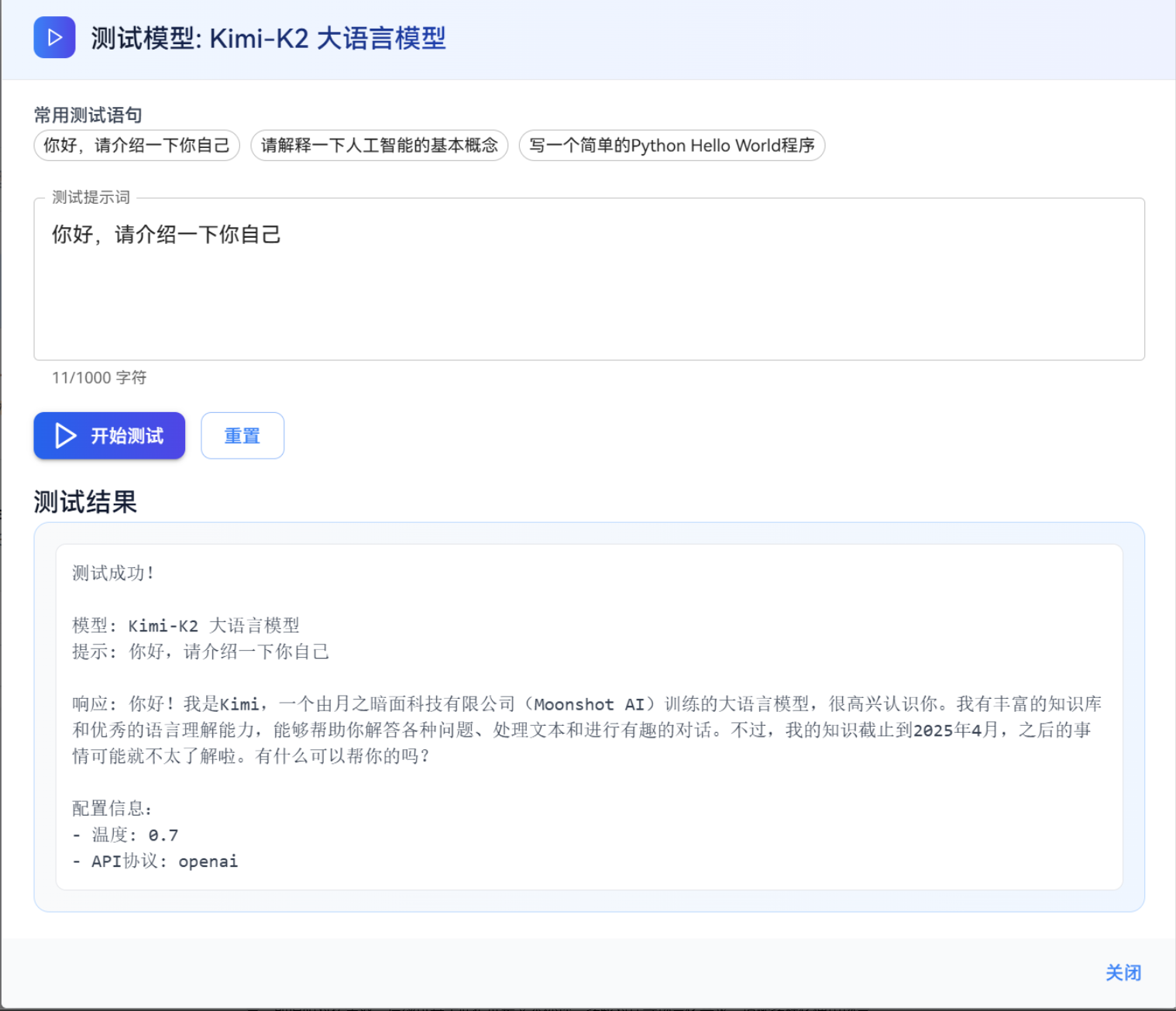Click the 关闭 link to close the dialog
1176x1011 pixels.
[1124, 972]
